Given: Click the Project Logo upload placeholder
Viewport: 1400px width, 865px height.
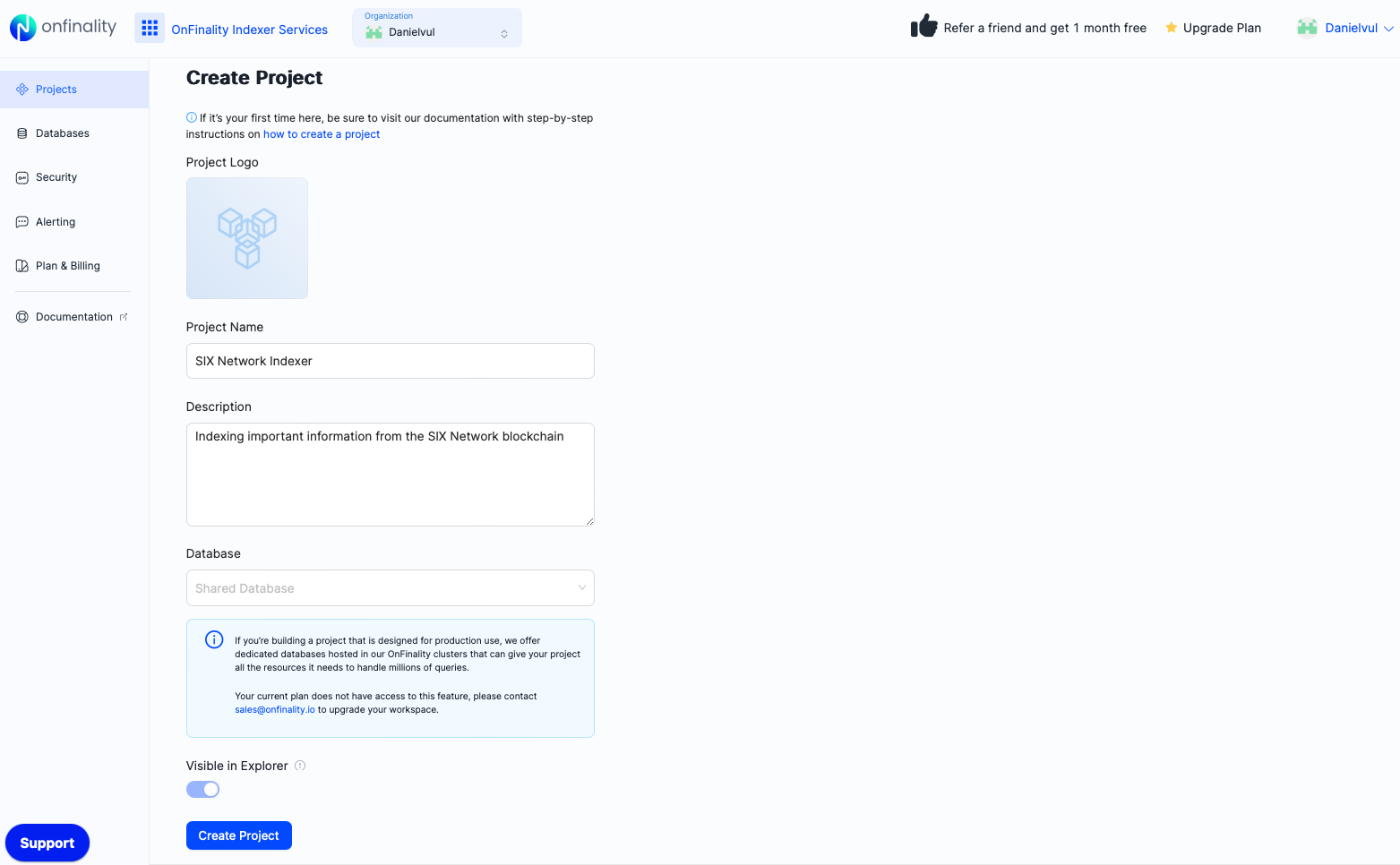Looking at the screenshot, I should click(x=246, y=238).
